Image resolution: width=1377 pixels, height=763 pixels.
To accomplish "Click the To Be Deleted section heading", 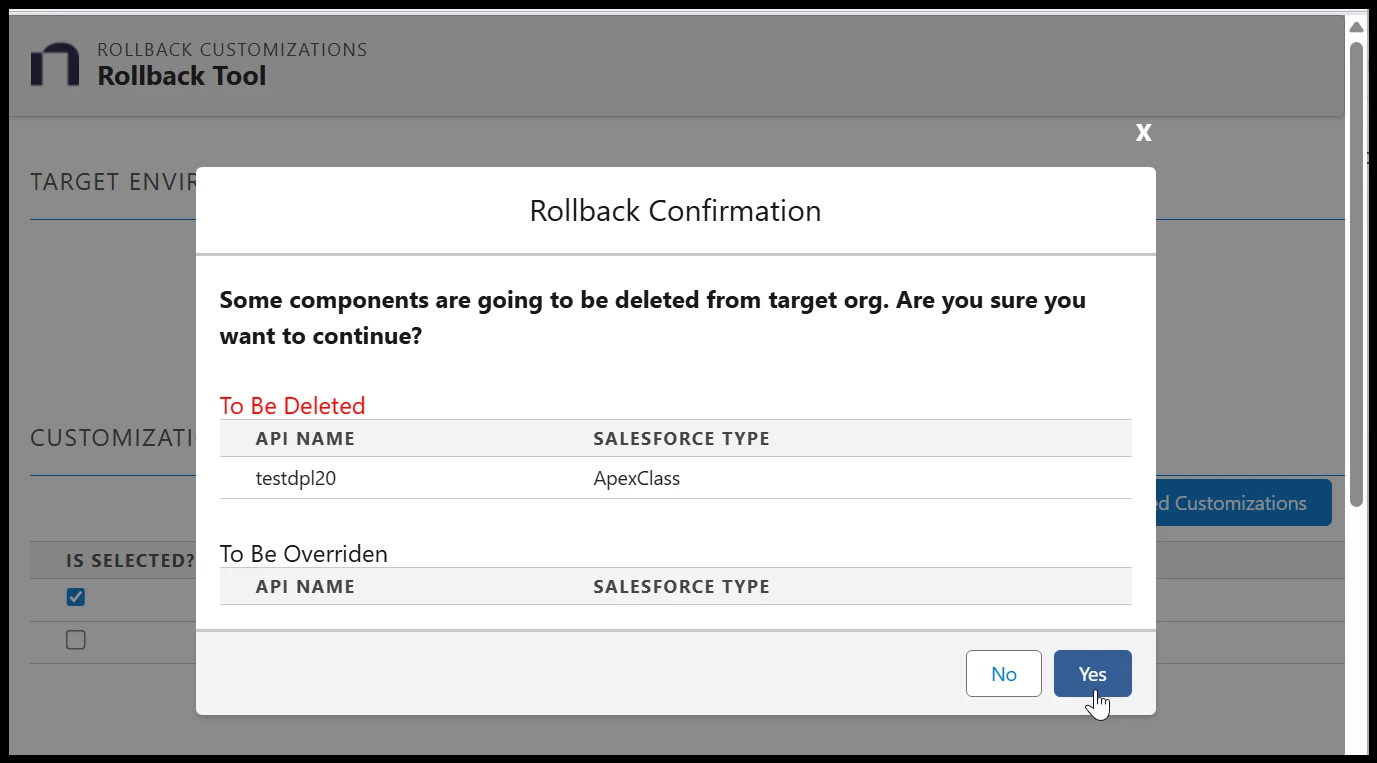I will click(x=292, y=405).
